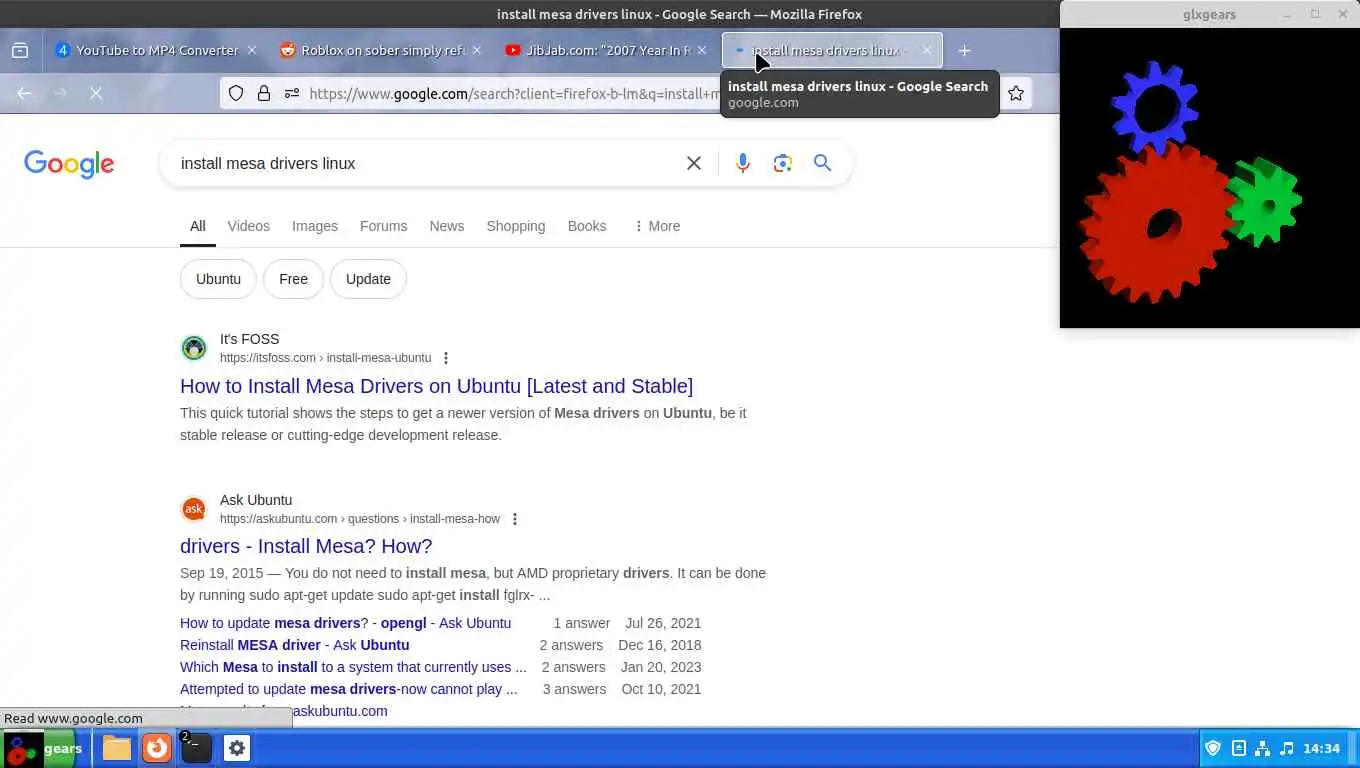The height and width of the screenshot is (768, 1360).
Task: Select the Forums search filter
Action: click(x=383, y=226)
